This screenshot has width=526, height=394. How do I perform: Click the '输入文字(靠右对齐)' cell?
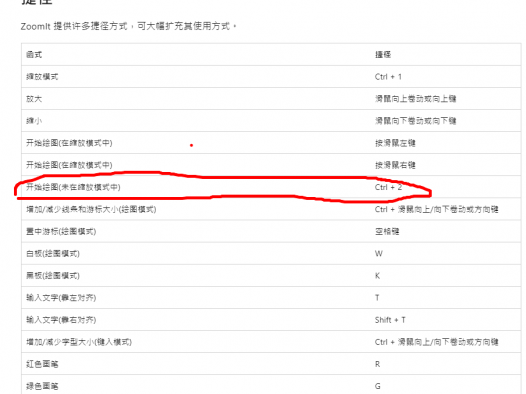pos(61,320)
